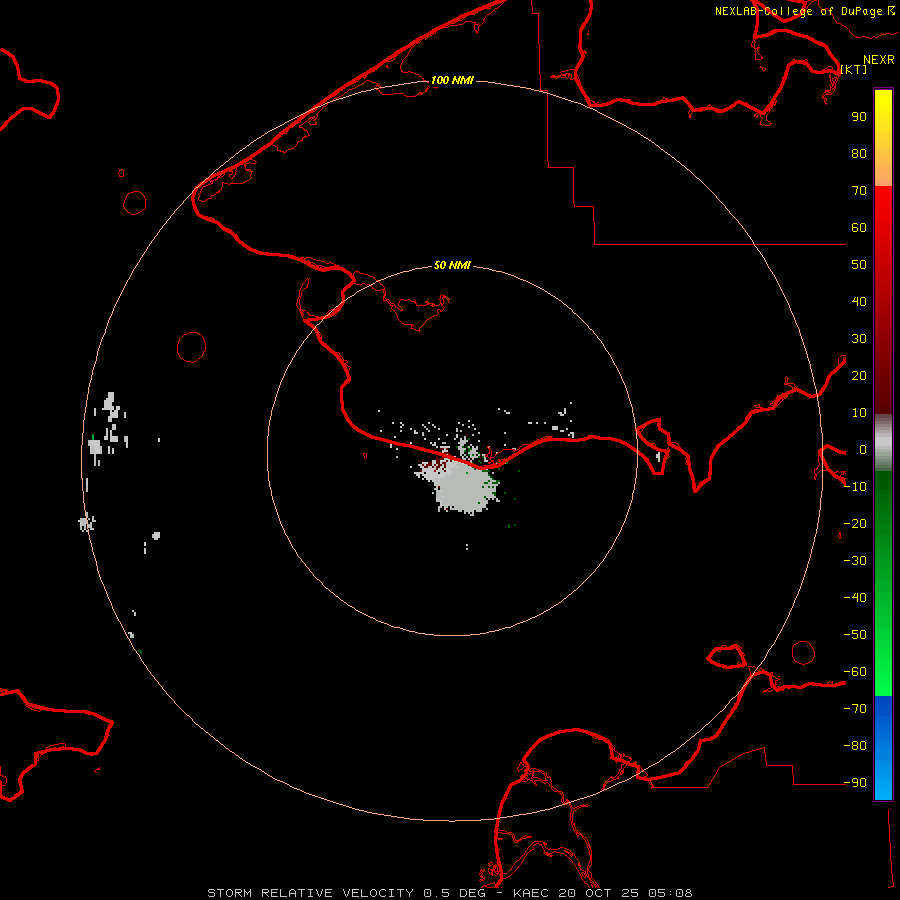Image resolution: width=900 pixels, height=900 pixels.
Task: Click the 70 value on velocity scale
Action: (859, 191)
